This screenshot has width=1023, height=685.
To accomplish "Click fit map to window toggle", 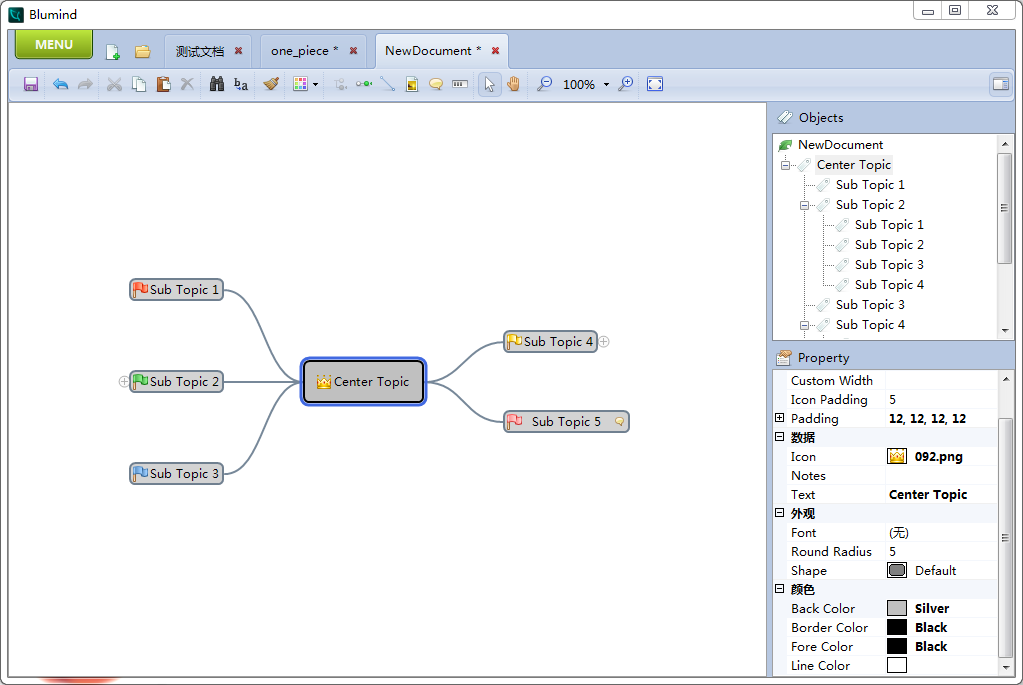I will point(653,84).
